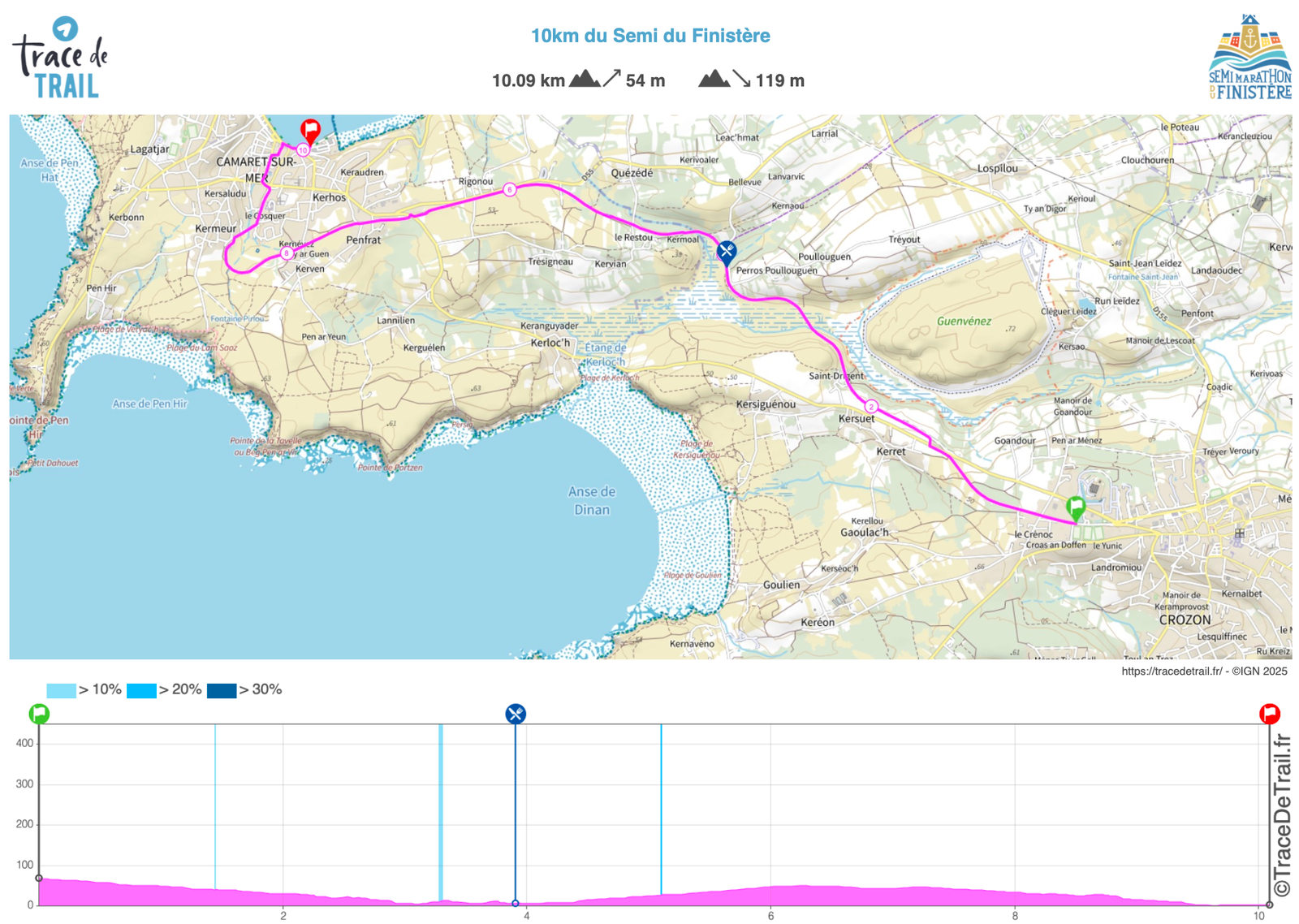
Task: Click the green start flag above elevation profile
Action: tap(39, 714)
